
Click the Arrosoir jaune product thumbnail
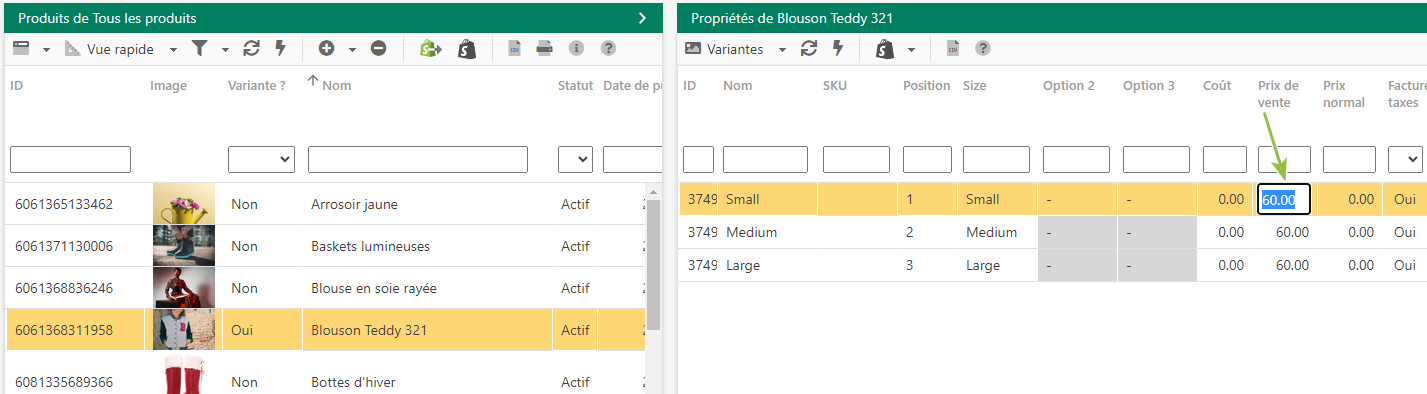tap(184, 204)
